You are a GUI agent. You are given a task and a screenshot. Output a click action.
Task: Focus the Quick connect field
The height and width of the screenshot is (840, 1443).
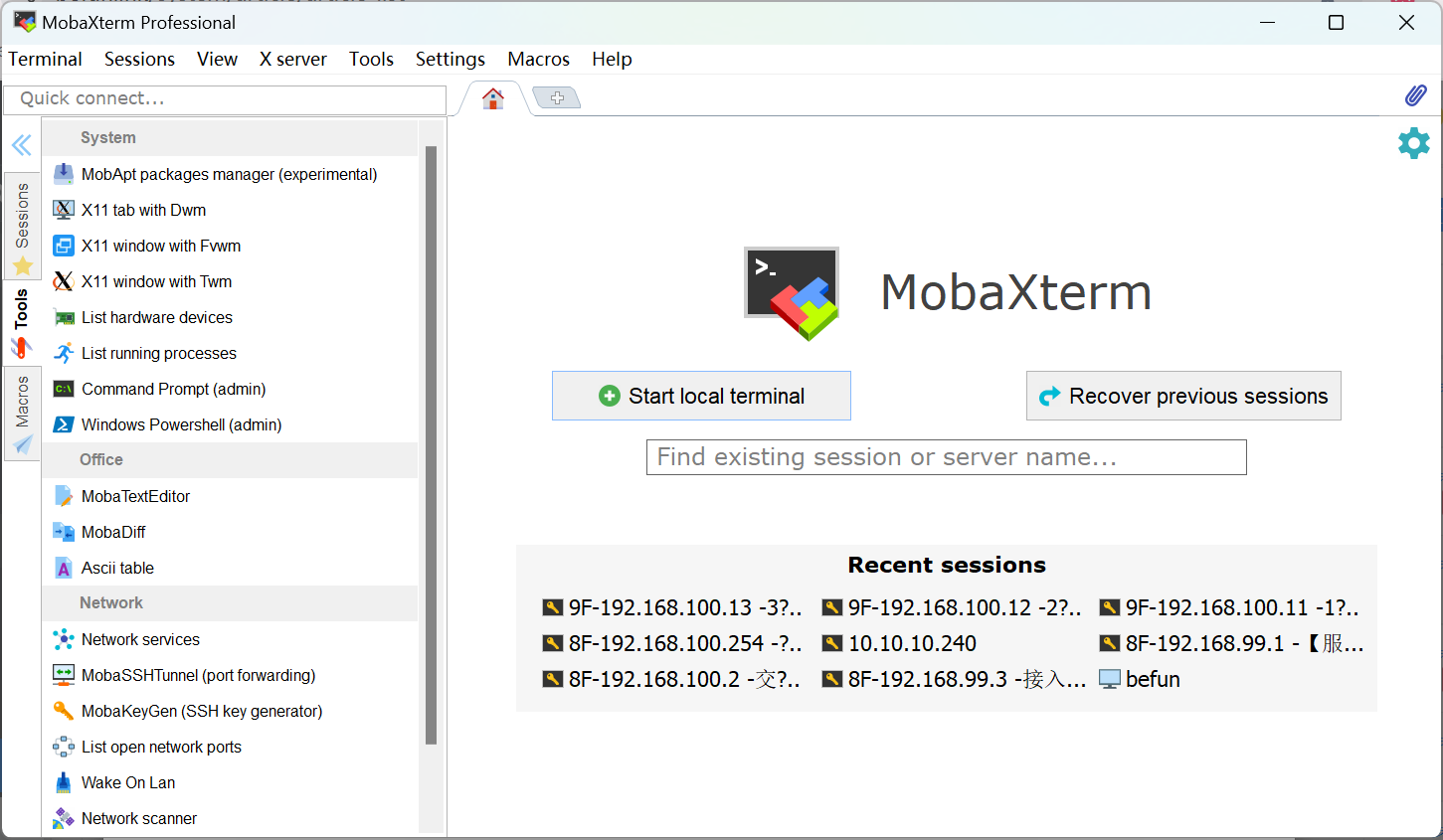(225, 99)
